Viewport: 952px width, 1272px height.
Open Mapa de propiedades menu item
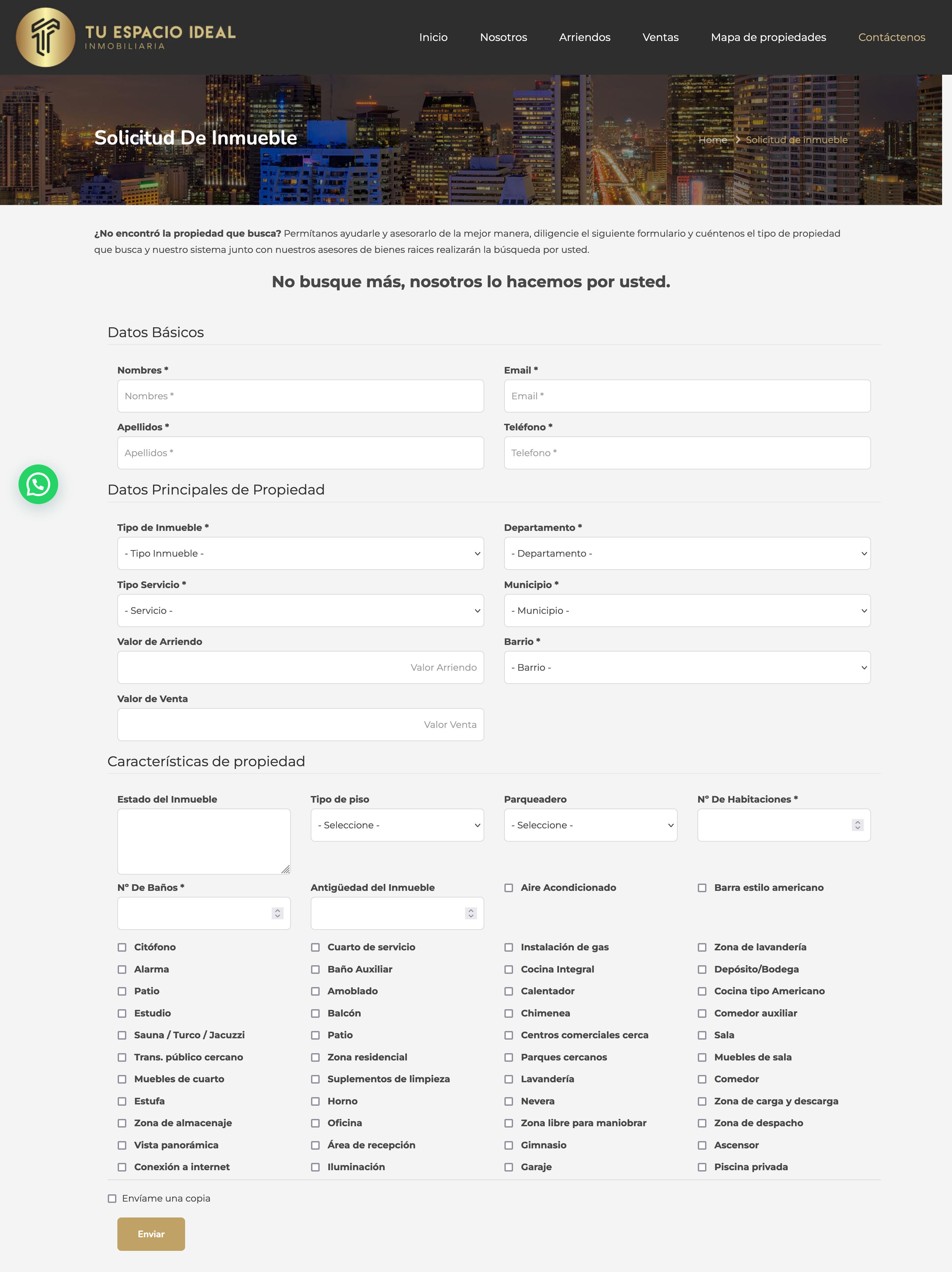coord(768,37)
